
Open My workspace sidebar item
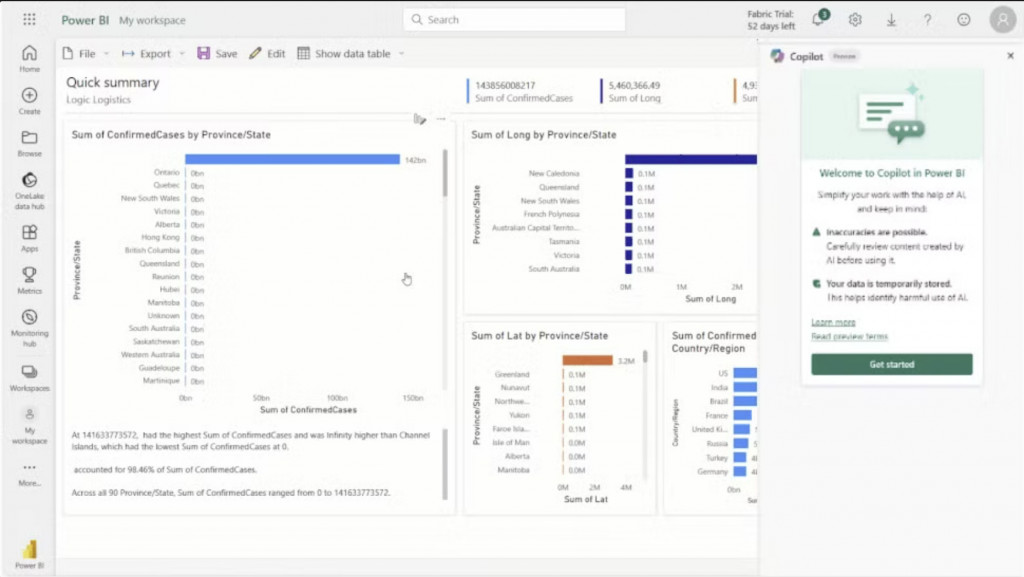tap(29, 426)
